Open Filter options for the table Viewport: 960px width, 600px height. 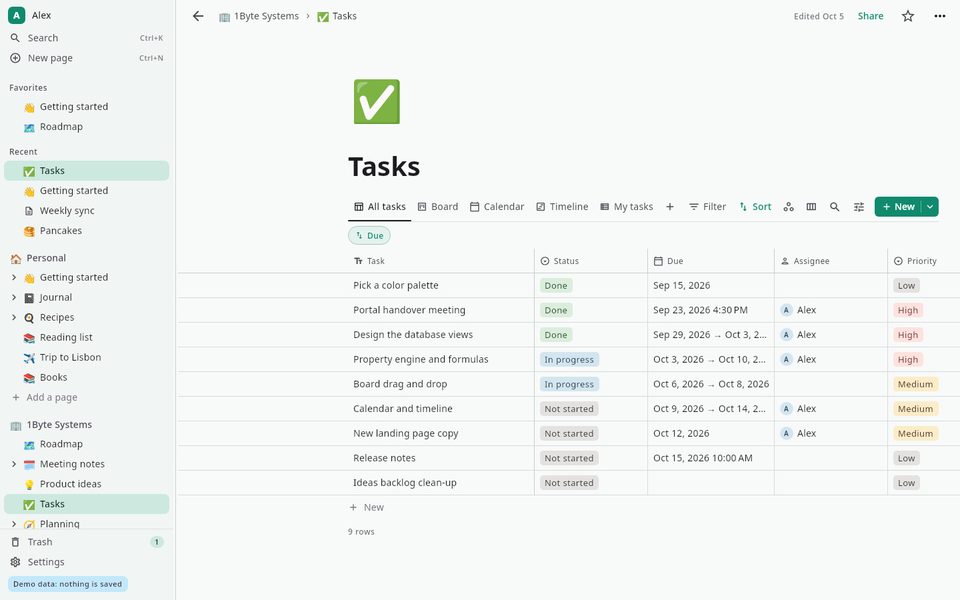click(707, 207)
